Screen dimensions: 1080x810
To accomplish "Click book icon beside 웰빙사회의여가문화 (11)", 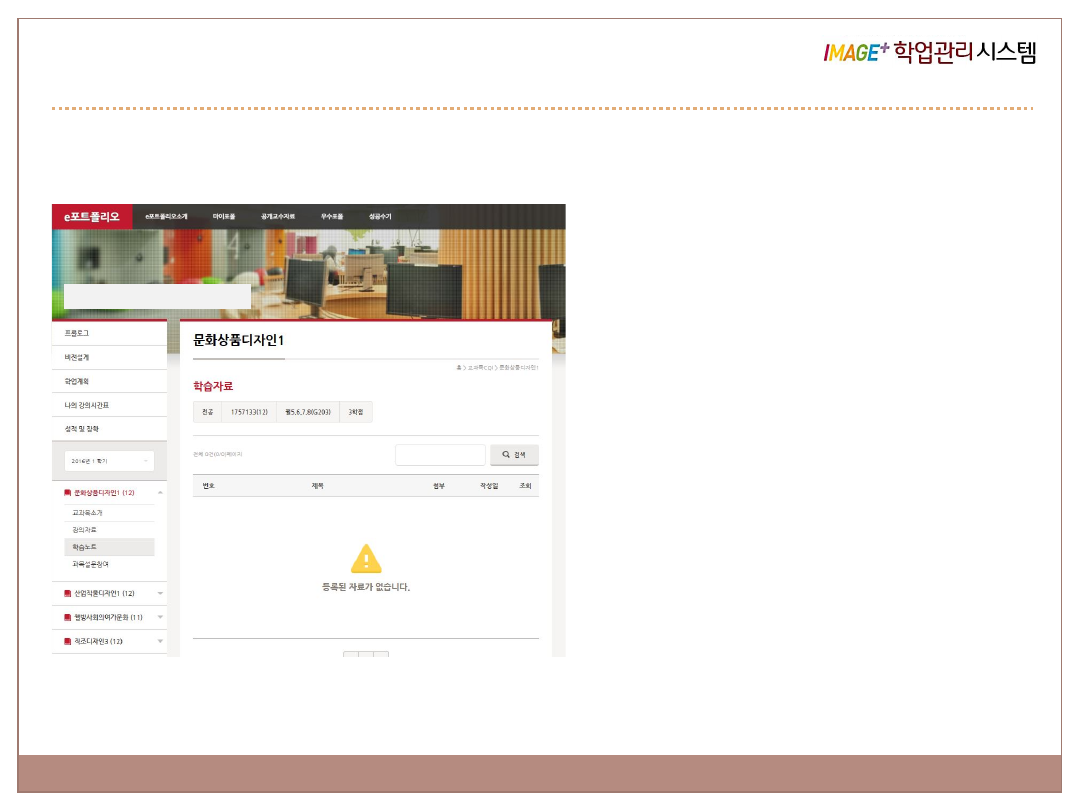I will tap(68, 617).
